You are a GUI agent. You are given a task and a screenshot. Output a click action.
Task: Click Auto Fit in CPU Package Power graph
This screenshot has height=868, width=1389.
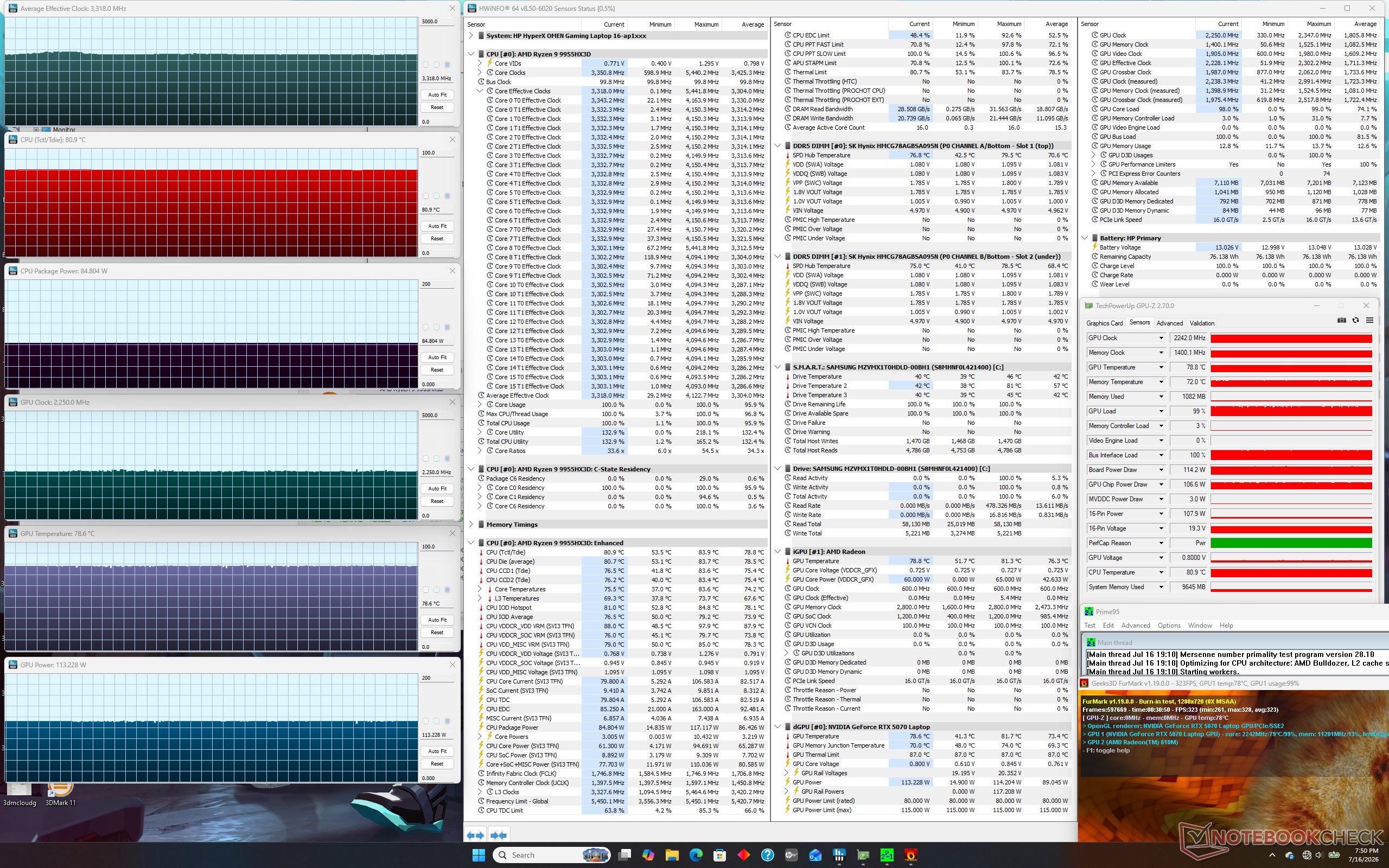pos(437,357)
